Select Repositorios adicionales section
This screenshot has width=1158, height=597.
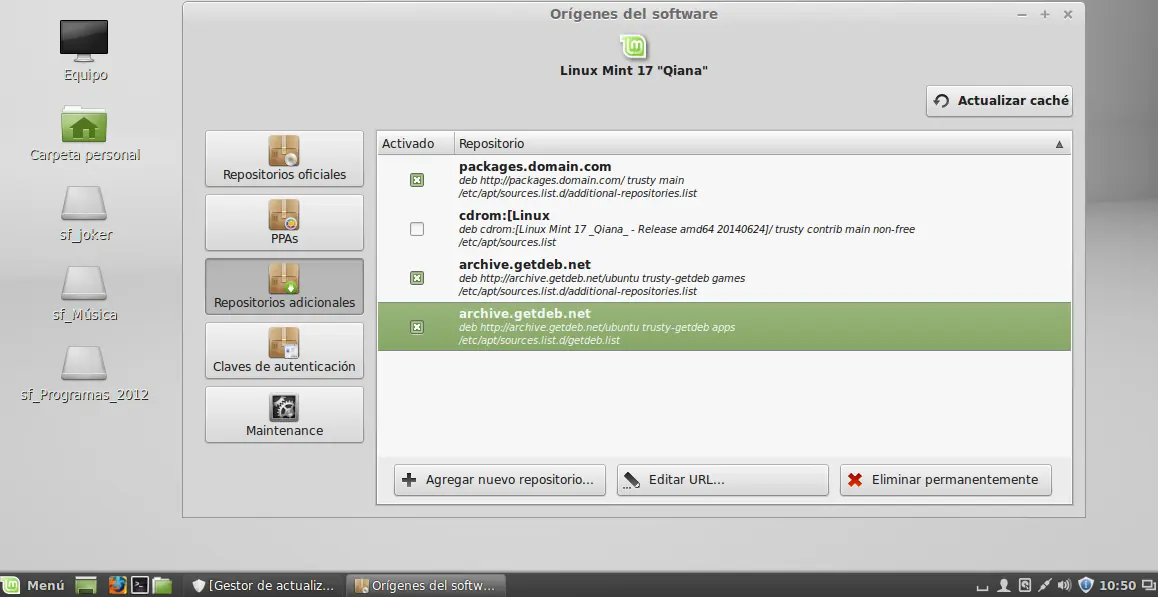coord(284,287)
